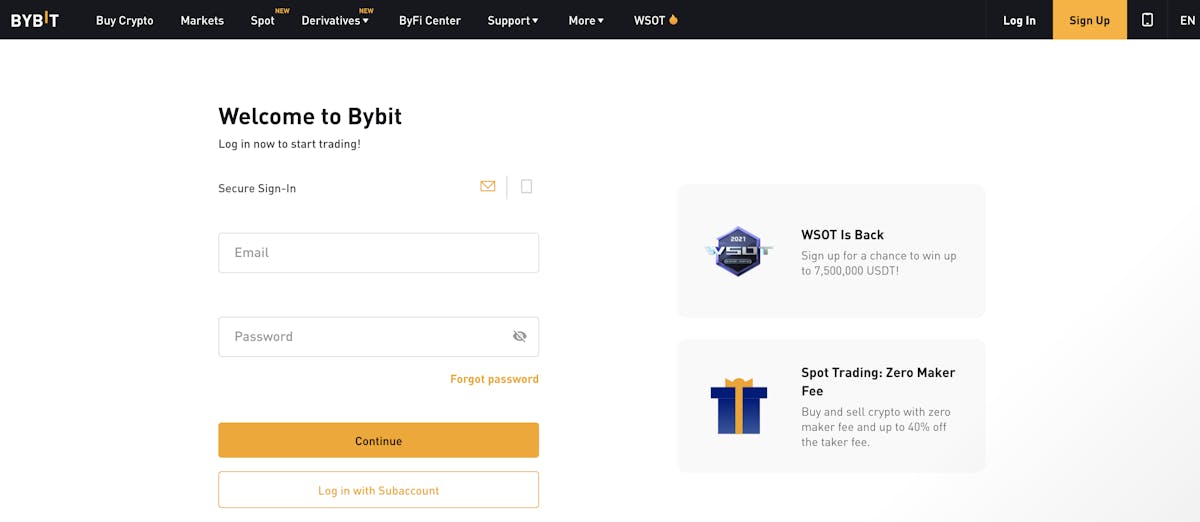Switch to mobile phone sign-in icon
The height and width of the screenshot is (522, 1200).
point(527,186)
